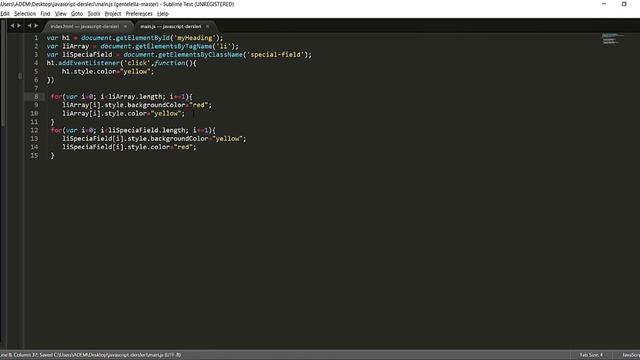This screenshot has width=640, height=360.
Task: Open the Find menu
Action: coord(45,13)
